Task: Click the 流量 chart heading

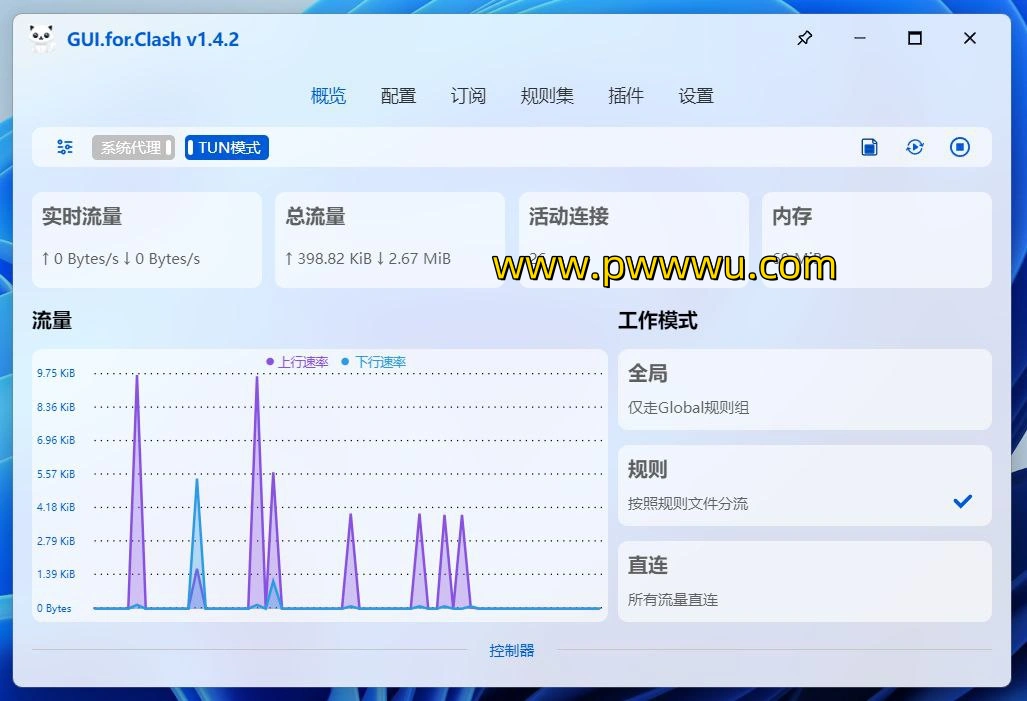Action: (x=52, y=320)
